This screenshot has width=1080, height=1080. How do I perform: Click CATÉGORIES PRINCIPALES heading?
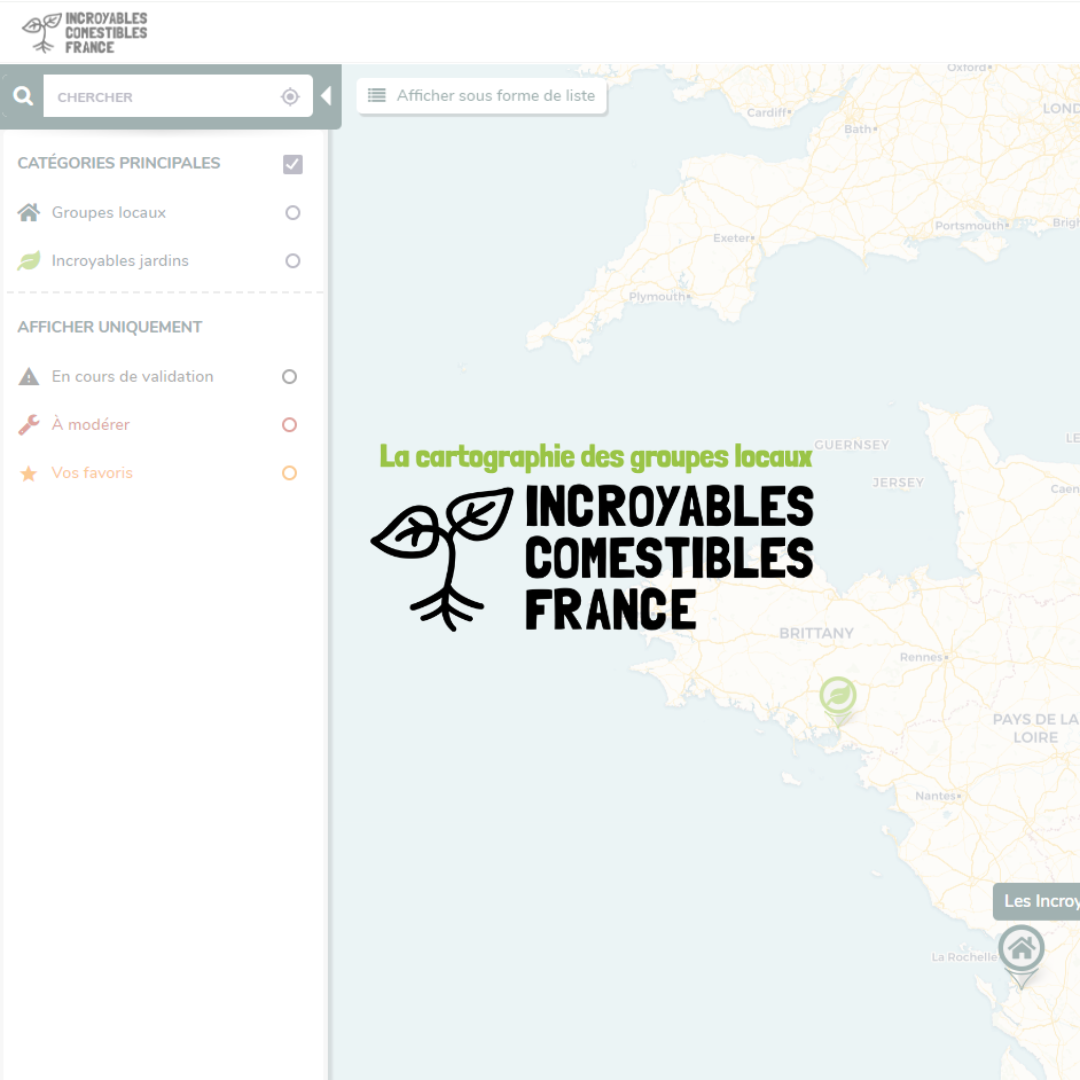tap(119, 163)
